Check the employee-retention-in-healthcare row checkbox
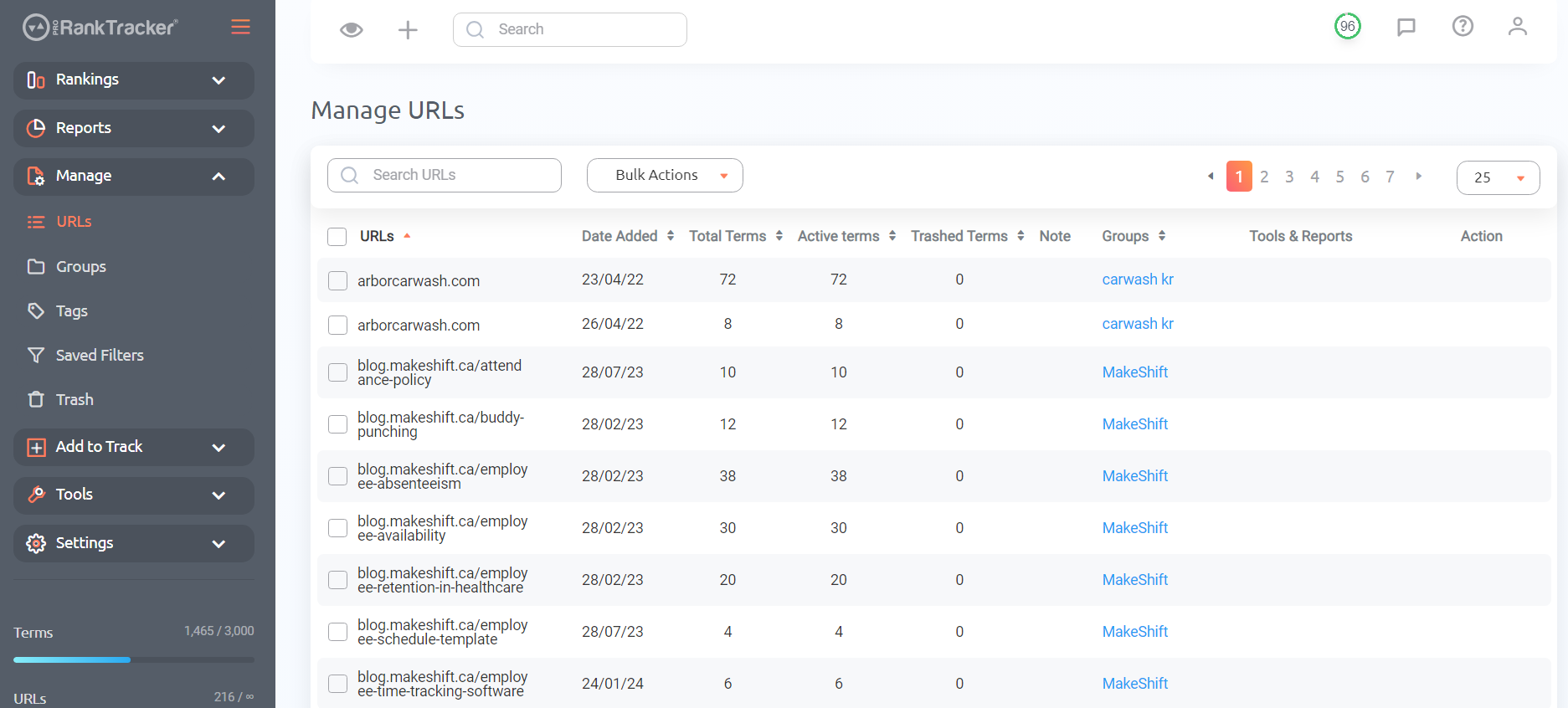1568x708 pixels. pos(338,580)
